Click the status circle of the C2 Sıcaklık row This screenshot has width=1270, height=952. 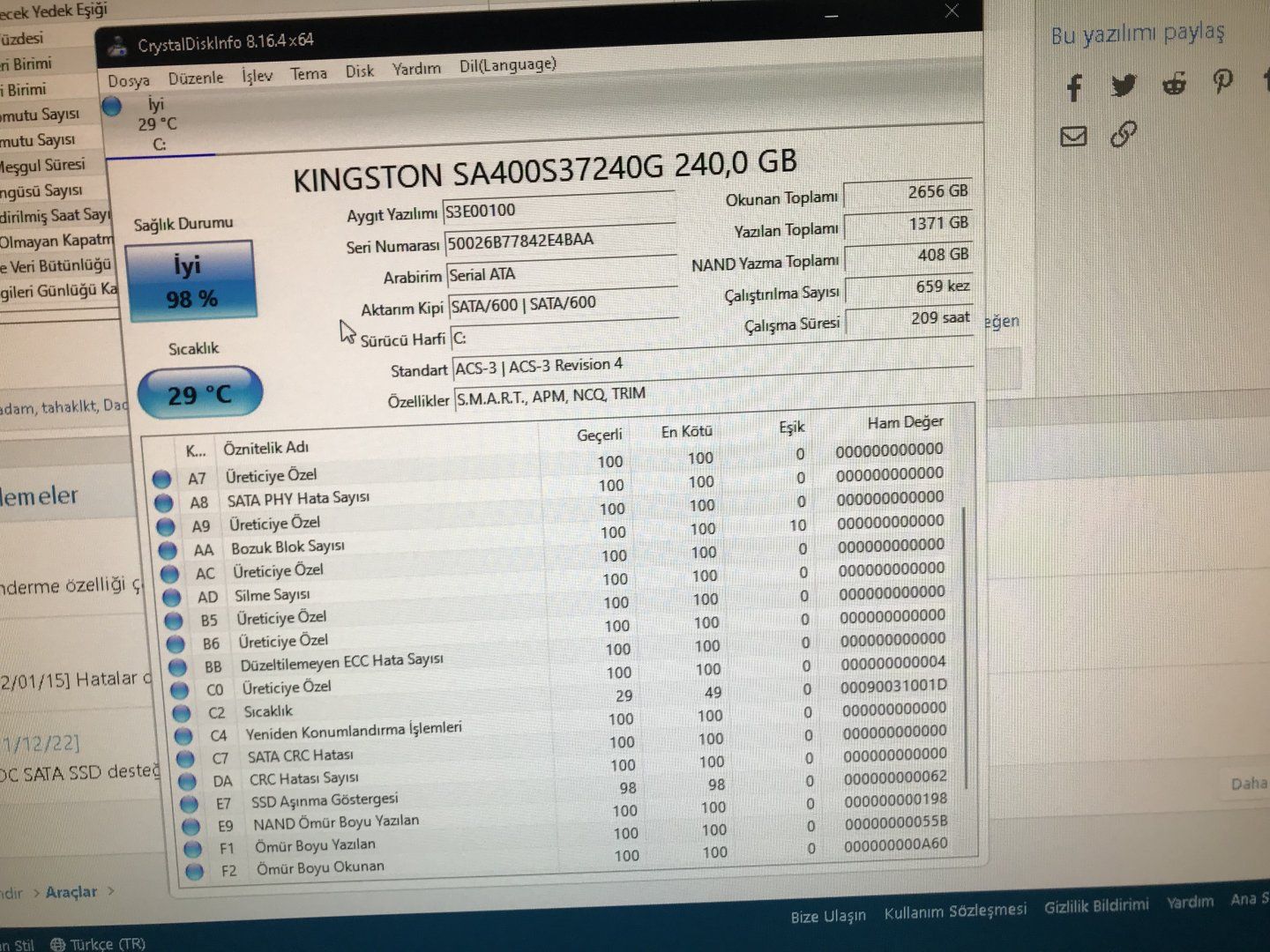point(181,713)
